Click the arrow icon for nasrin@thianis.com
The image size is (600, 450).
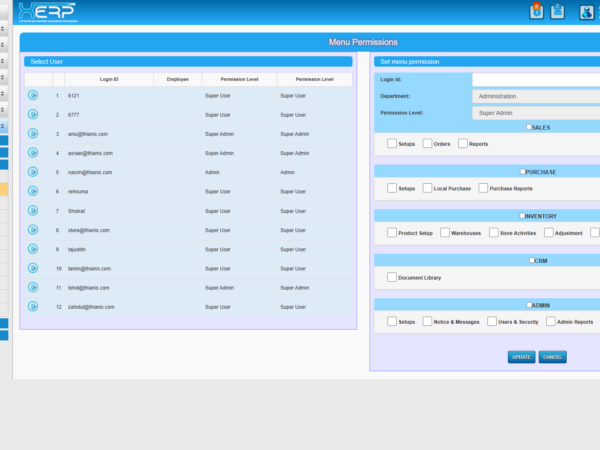33,172
